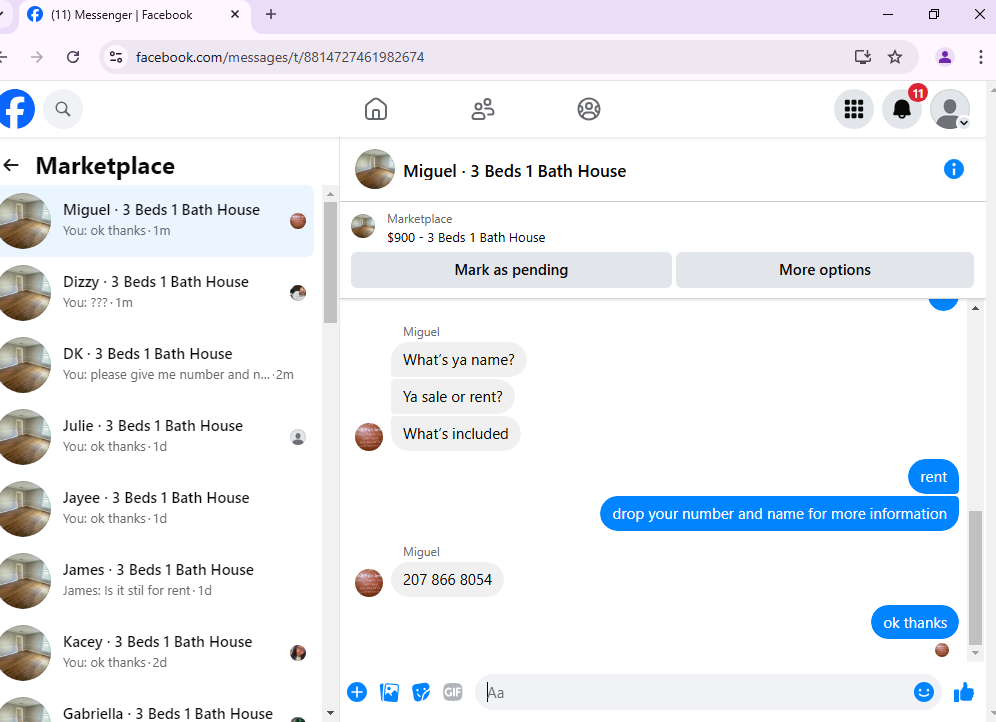
Task: Open the account profile avatar menu
Action: 950,109
